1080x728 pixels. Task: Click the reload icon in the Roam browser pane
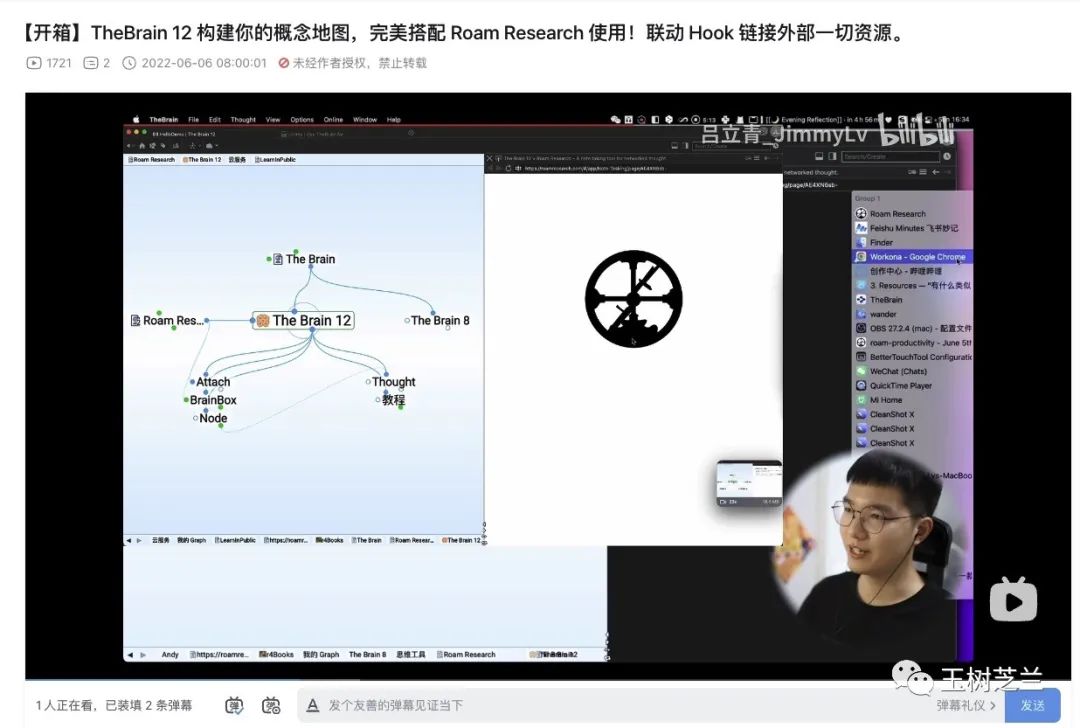tap(508, 168)
